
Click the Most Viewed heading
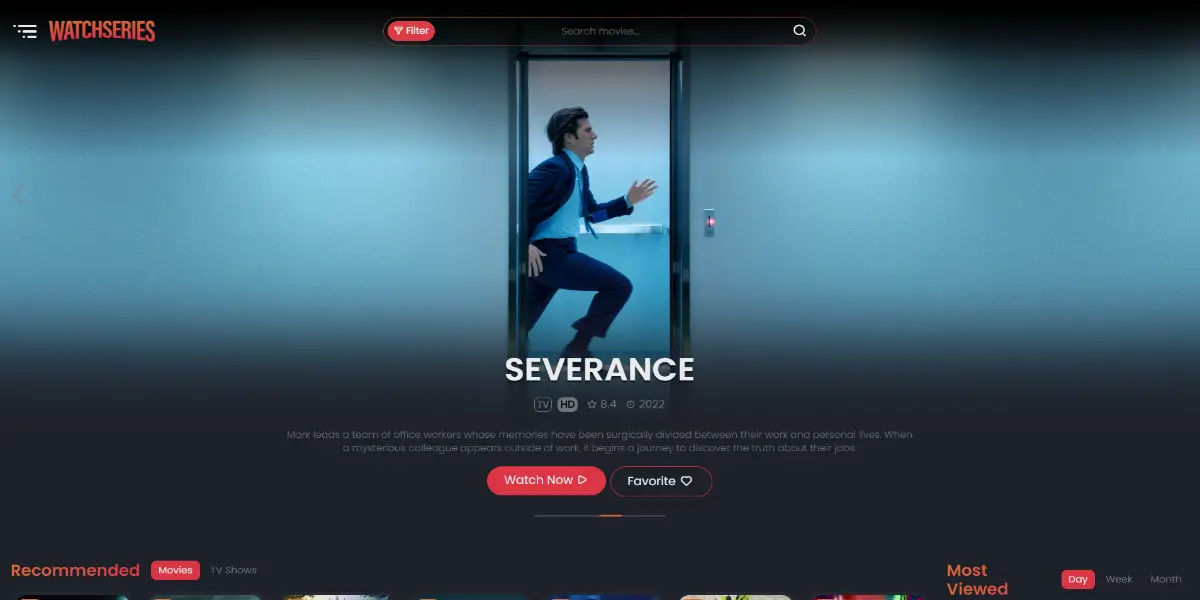pyautogui.click(x=977, y=579)
